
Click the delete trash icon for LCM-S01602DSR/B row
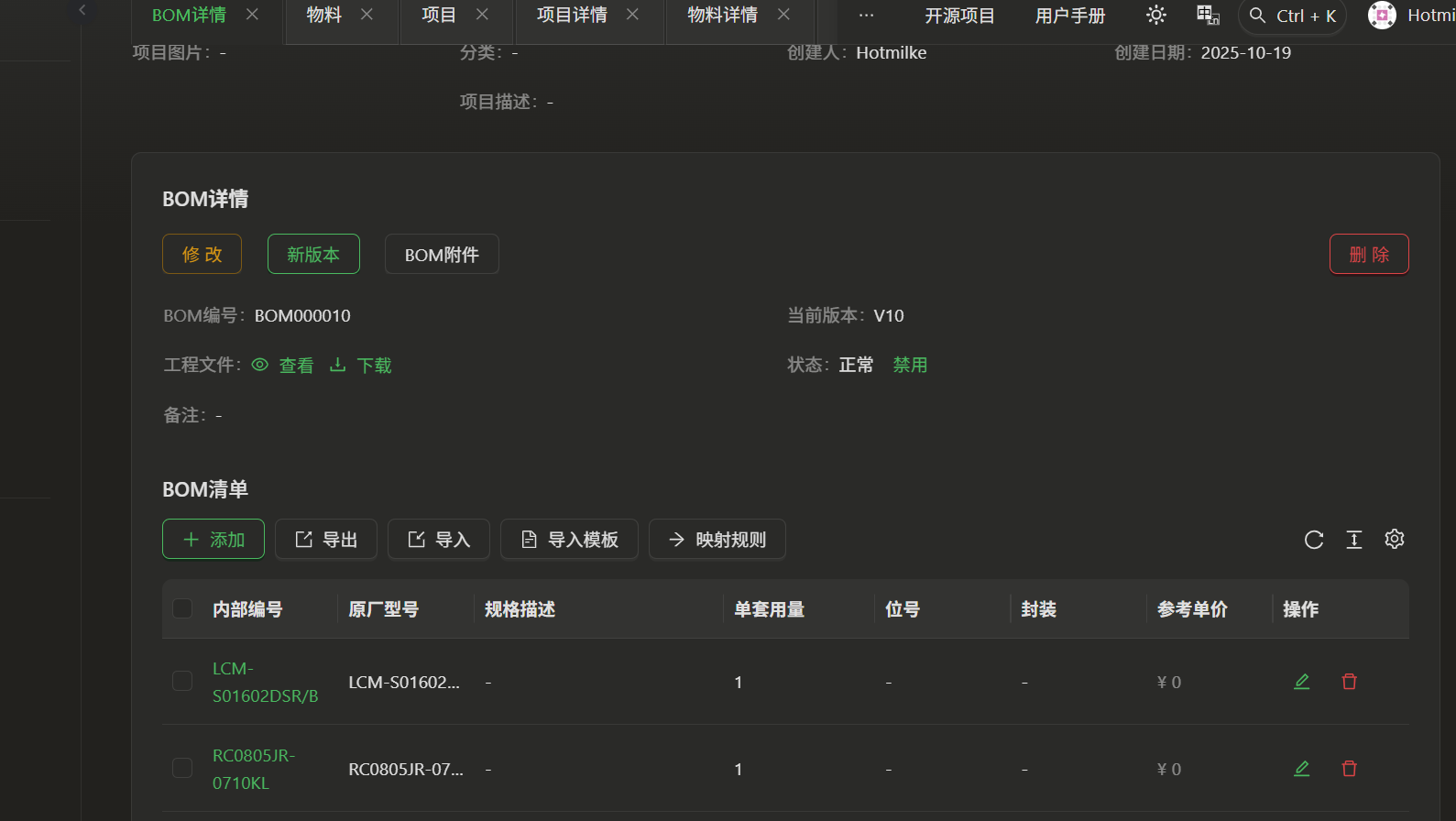click(x=1349, y=682)
